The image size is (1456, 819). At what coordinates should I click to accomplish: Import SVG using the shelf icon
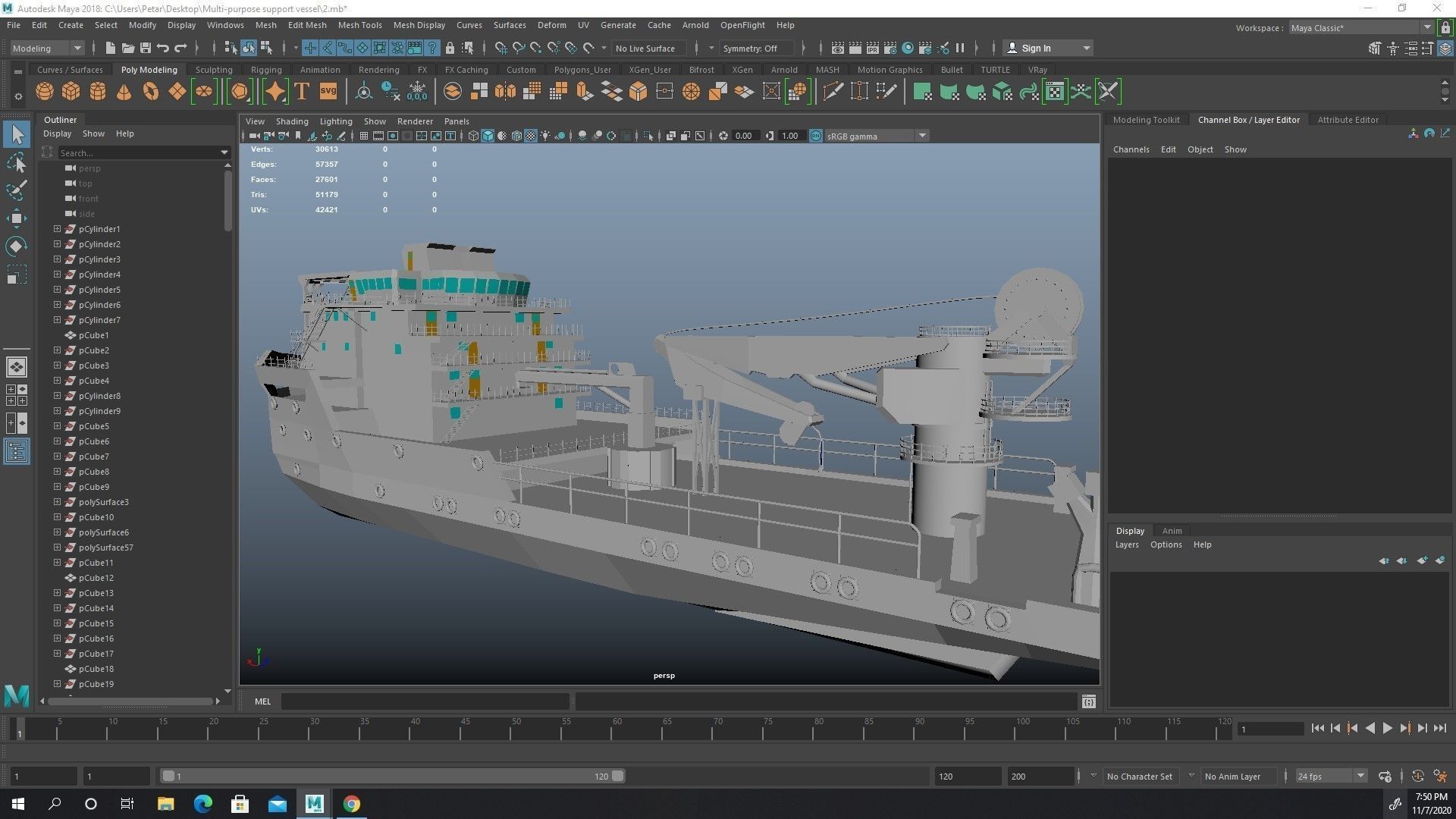(x=328, y=92)
